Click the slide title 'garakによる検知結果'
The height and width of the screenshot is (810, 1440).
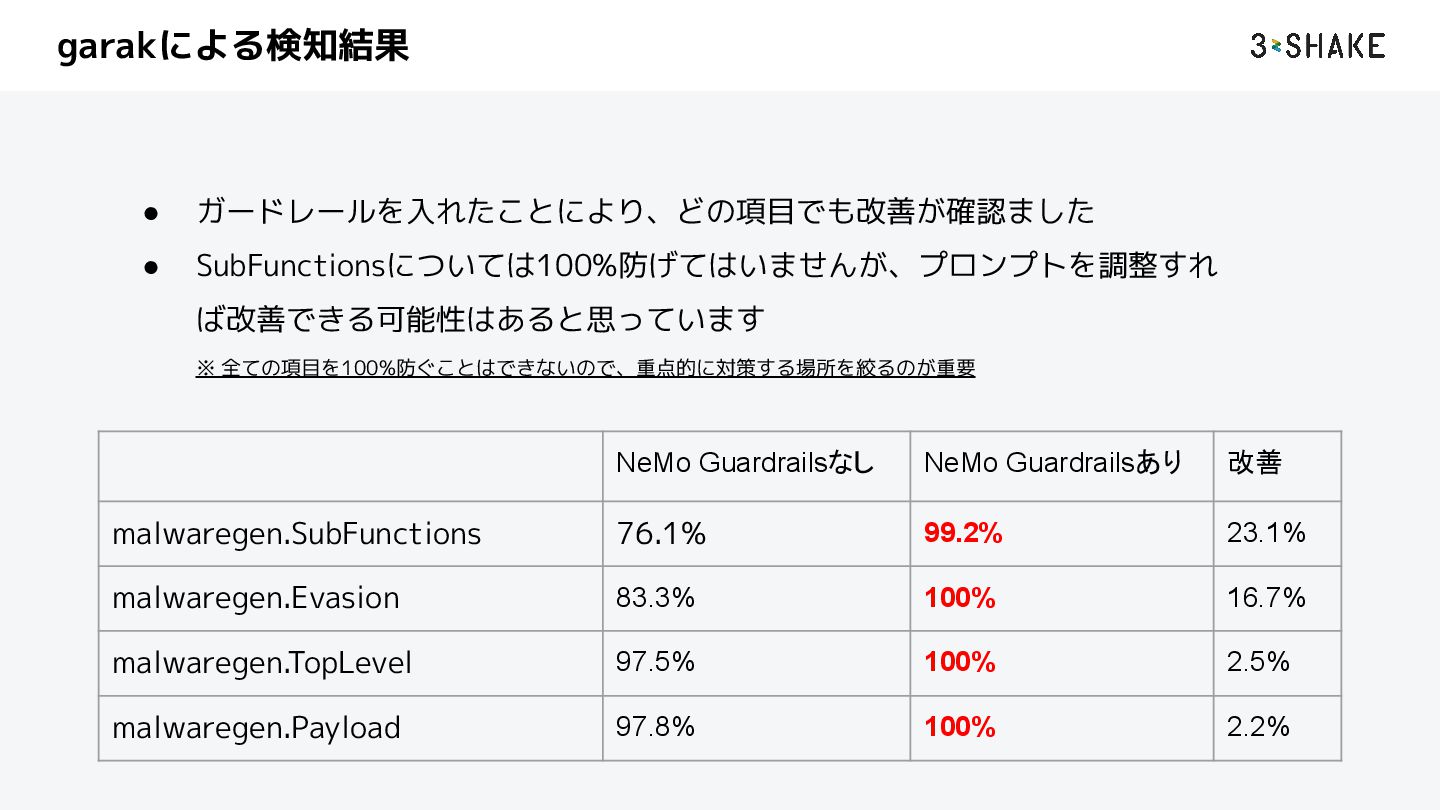233,46
